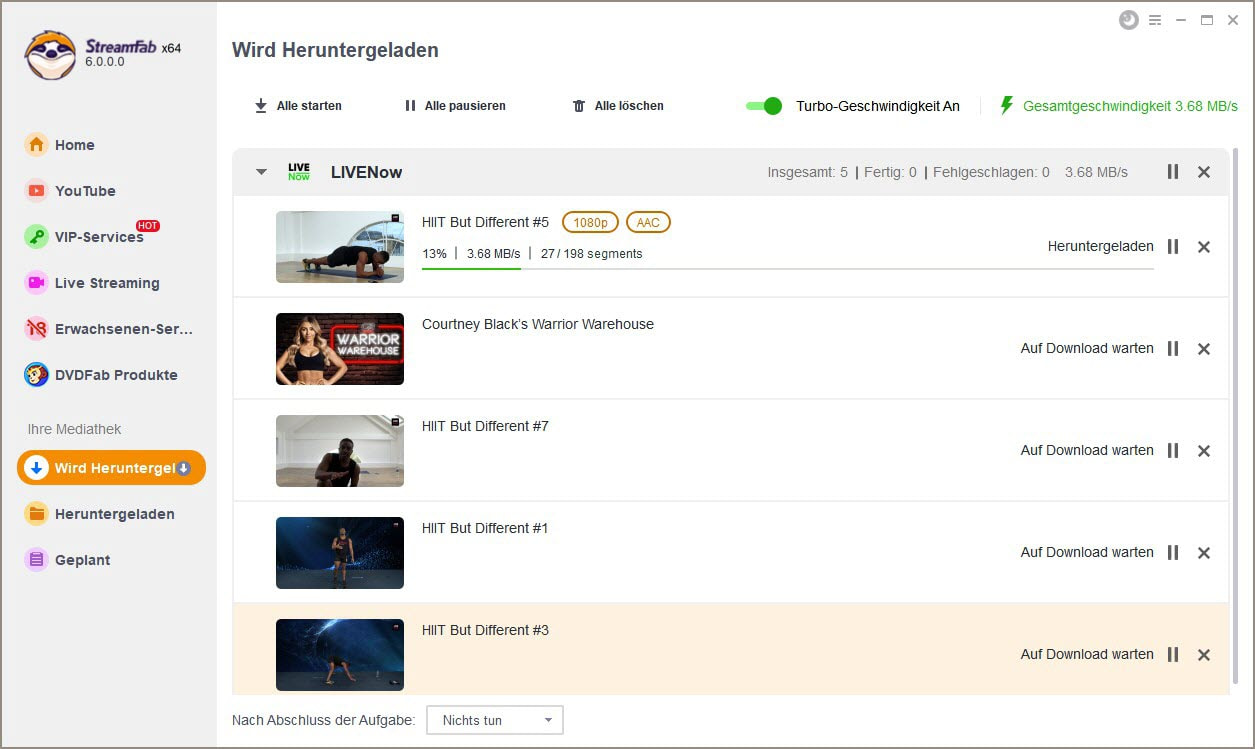
Task: Open the Nichts tun dropdown
Action: coord(495,720)
